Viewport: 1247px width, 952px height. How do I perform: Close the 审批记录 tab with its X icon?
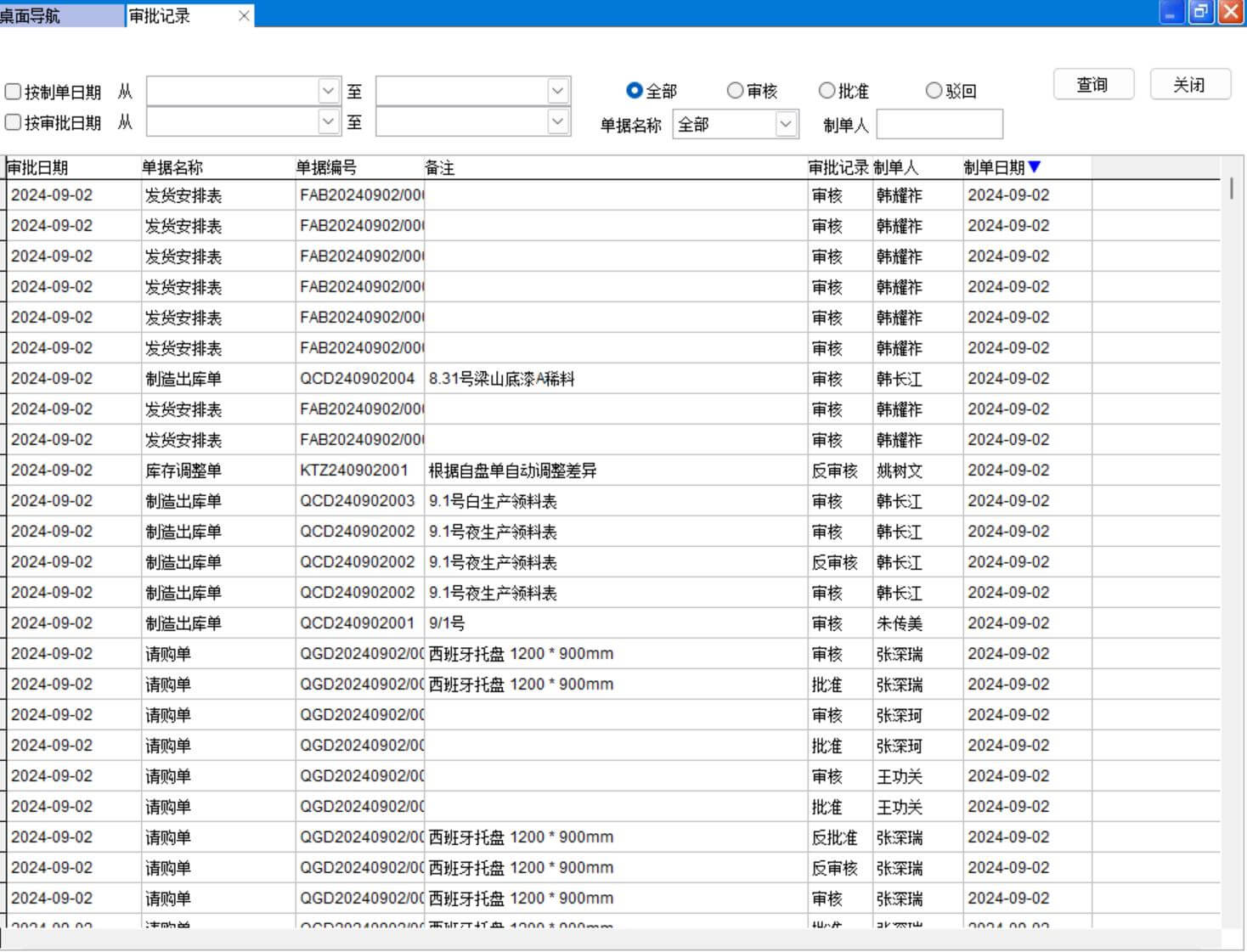coord(244,15)
